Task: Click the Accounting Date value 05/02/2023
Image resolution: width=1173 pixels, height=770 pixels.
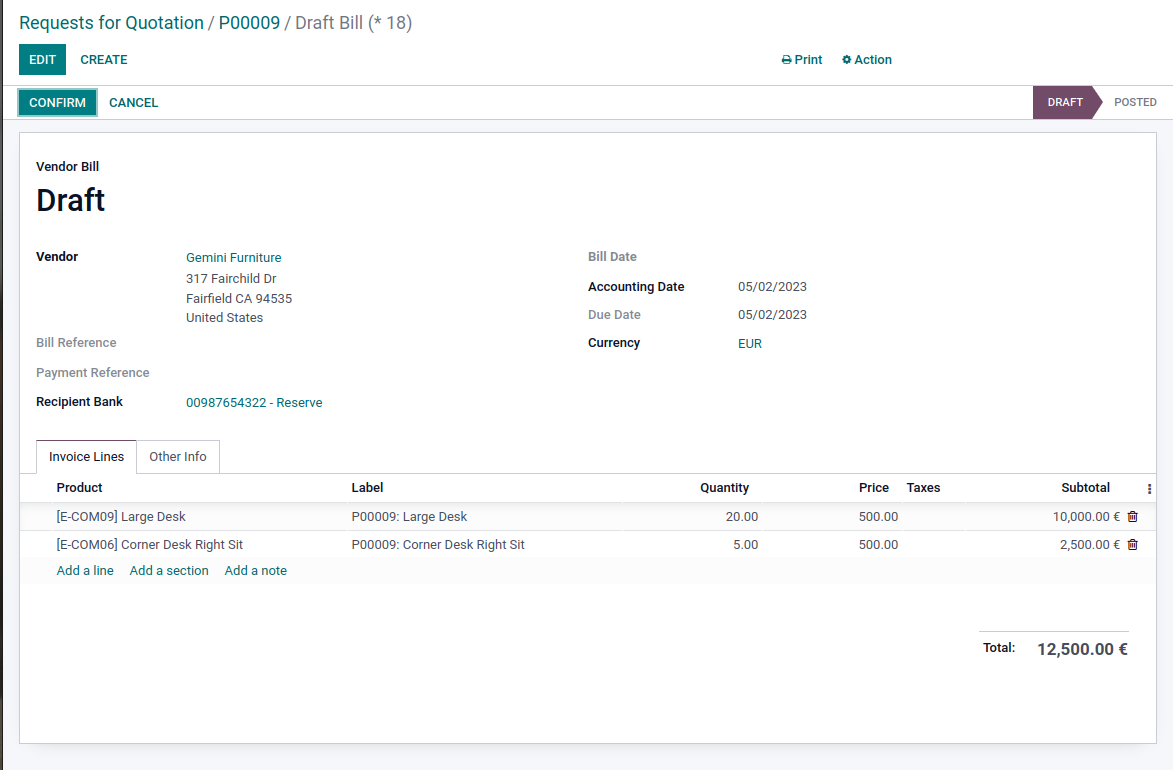Action: click(772, 287)
